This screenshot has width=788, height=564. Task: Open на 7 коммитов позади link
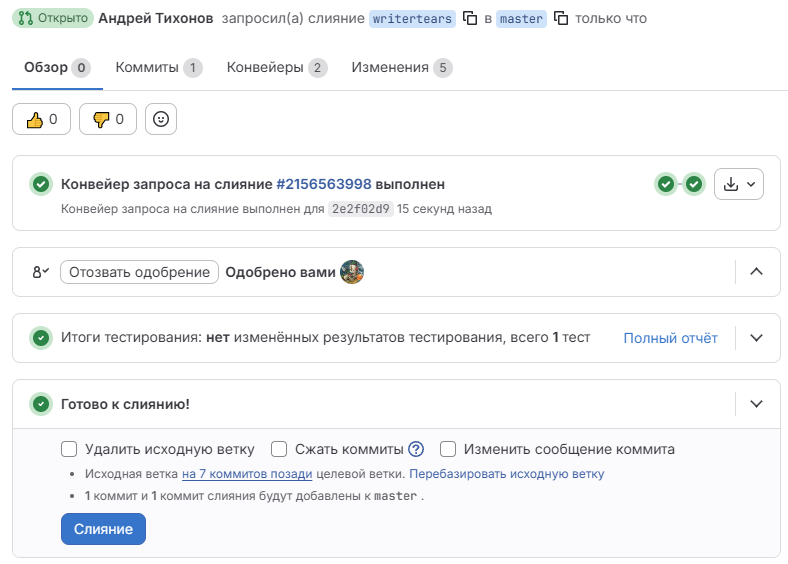[247, 474]
